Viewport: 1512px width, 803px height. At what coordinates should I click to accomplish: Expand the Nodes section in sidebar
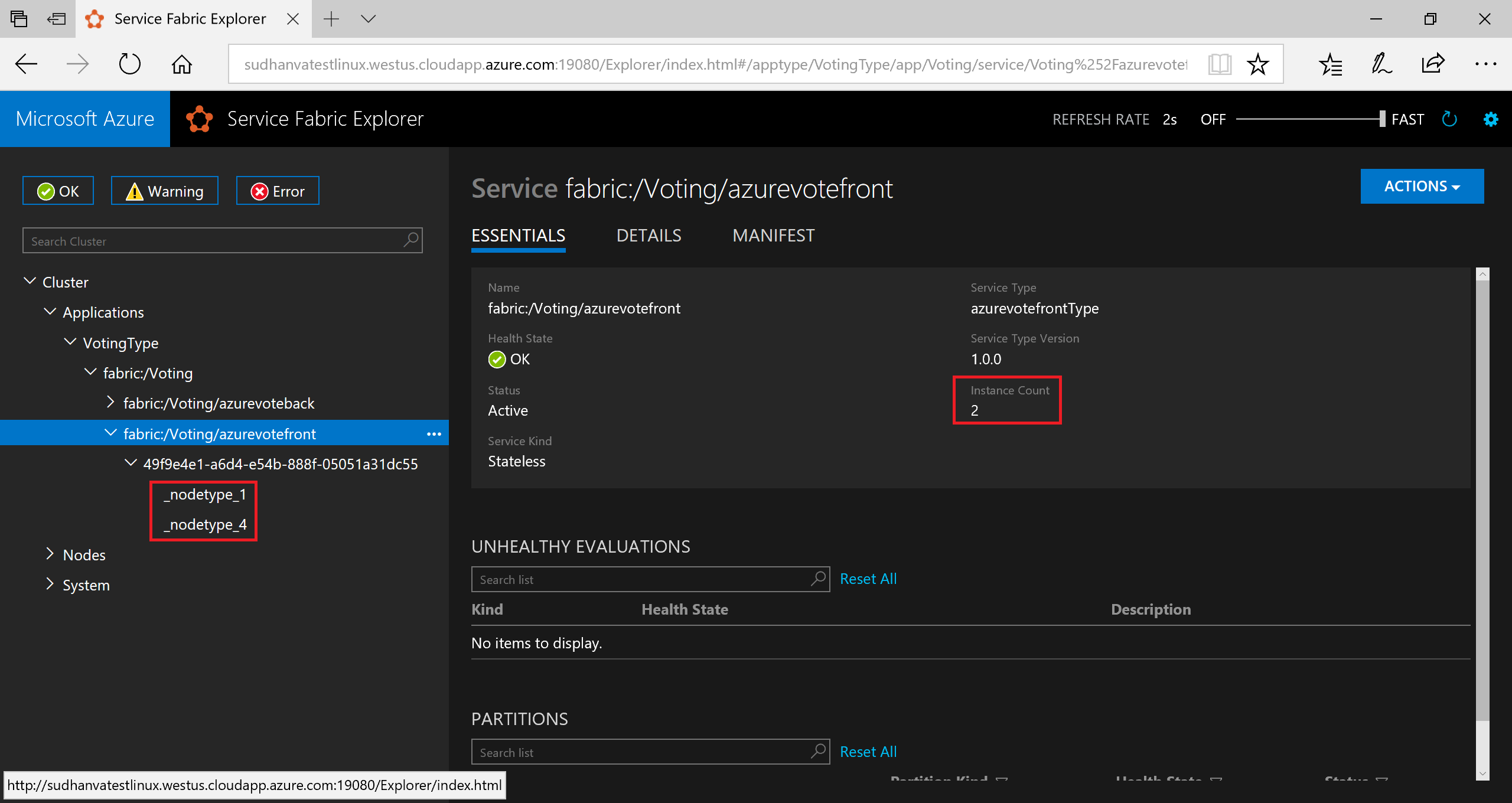click(50, 554)
